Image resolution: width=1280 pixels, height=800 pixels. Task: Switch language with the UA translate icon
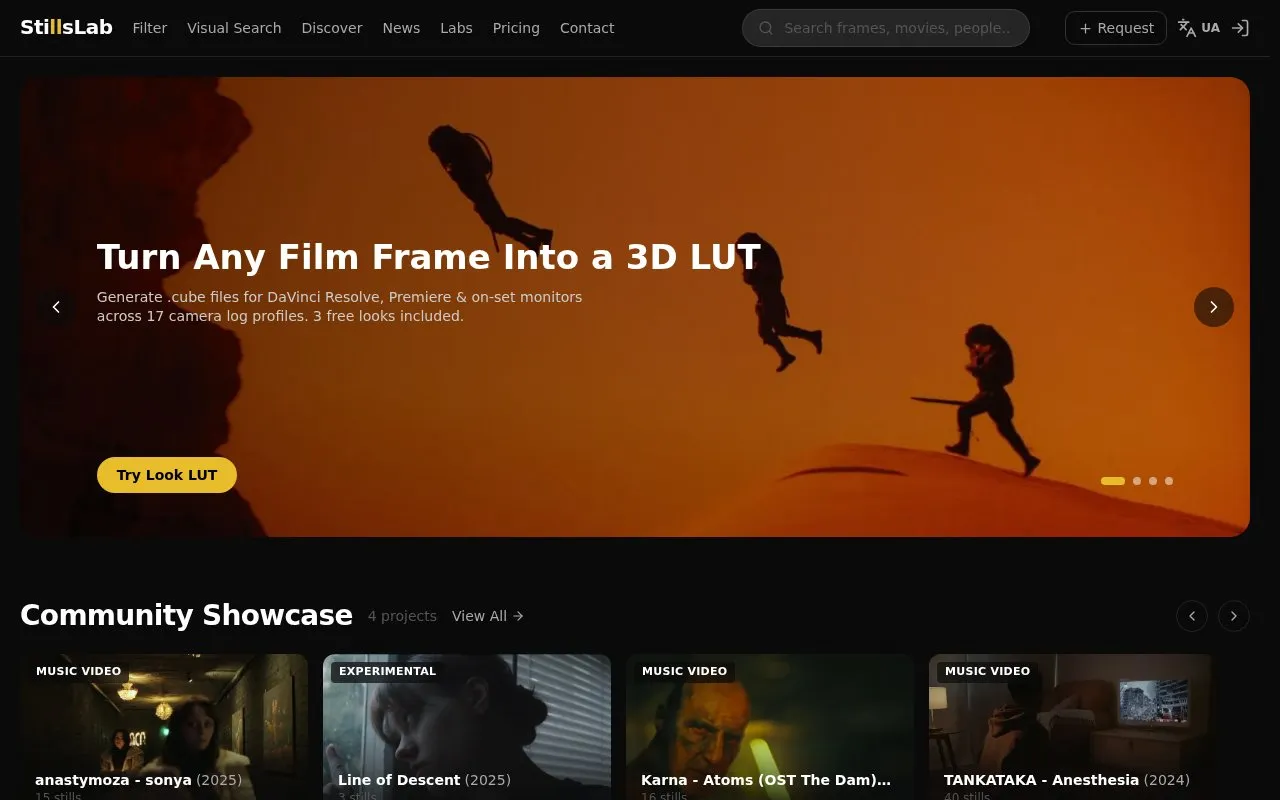[x=1198, y=28]
